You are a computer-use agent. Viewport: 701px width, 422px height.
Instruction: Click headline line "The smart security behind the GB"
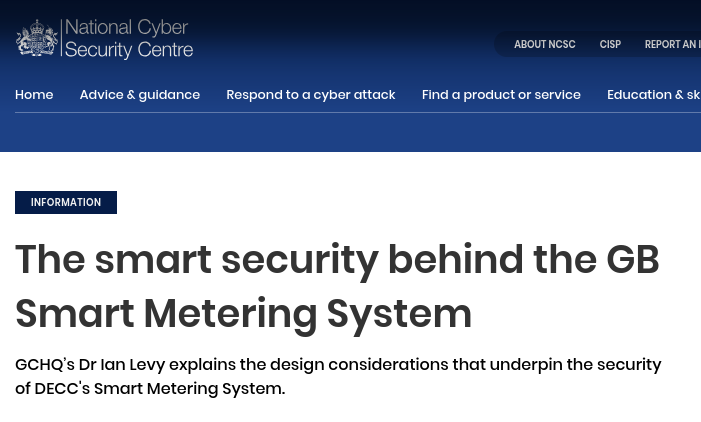point(337,260)
